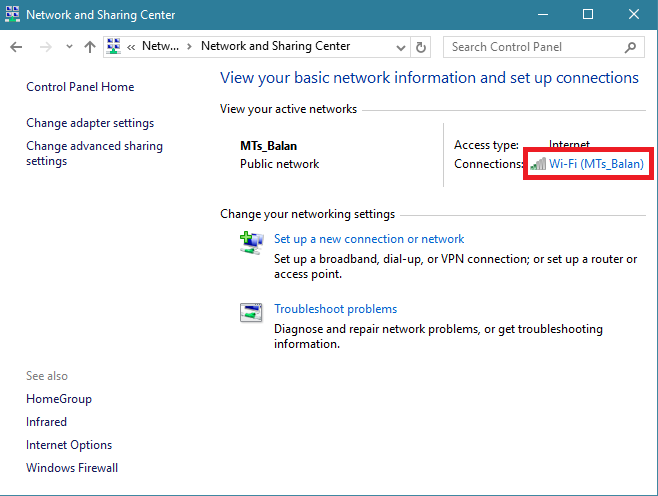Image resolution: width=658 pixels, height=496 pixels.
Task: Click the forward navigation arrow
Action: 45,47
